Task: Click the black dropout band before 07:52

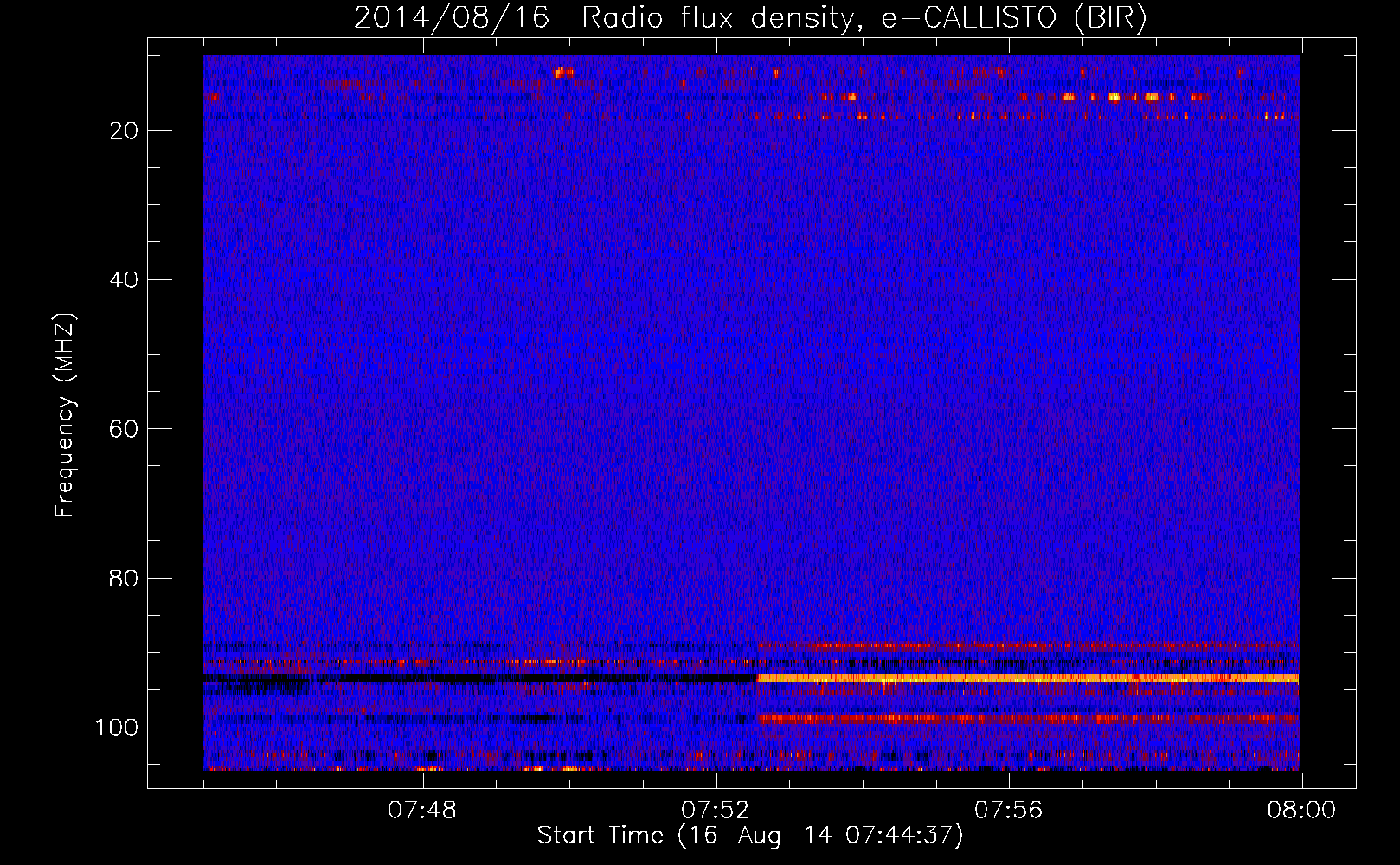Action: click(480, 679)
